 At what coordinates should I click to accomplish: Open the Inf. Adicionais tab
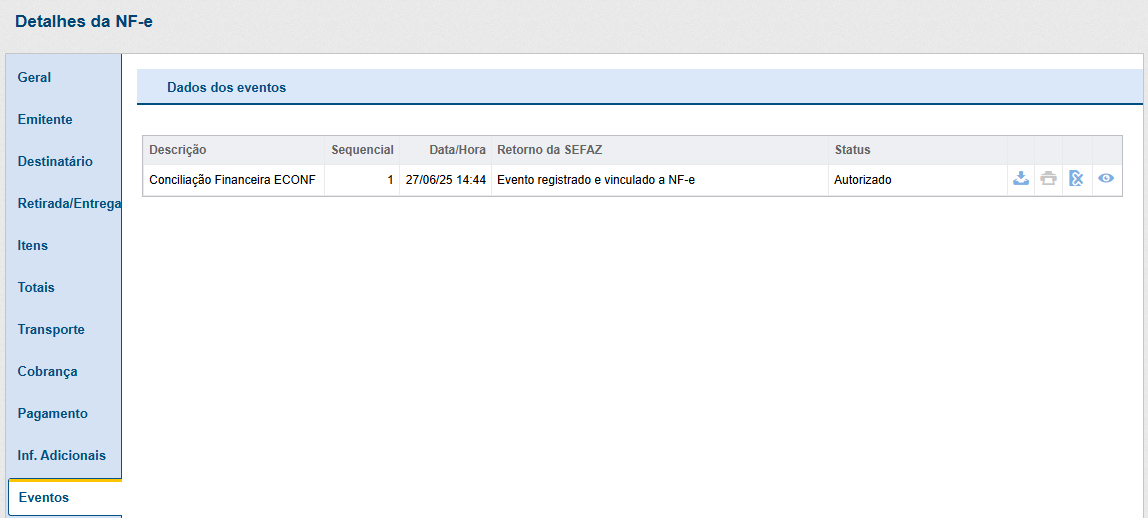(61, 455)
